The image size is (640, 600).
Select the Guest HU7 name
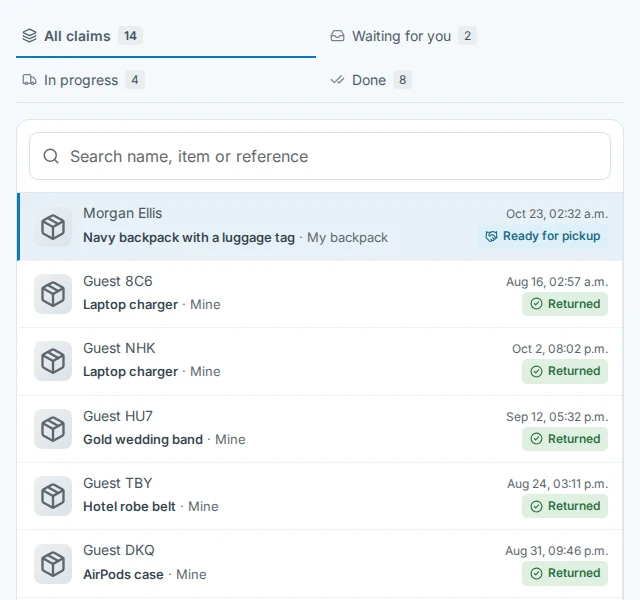click(118, 416)
